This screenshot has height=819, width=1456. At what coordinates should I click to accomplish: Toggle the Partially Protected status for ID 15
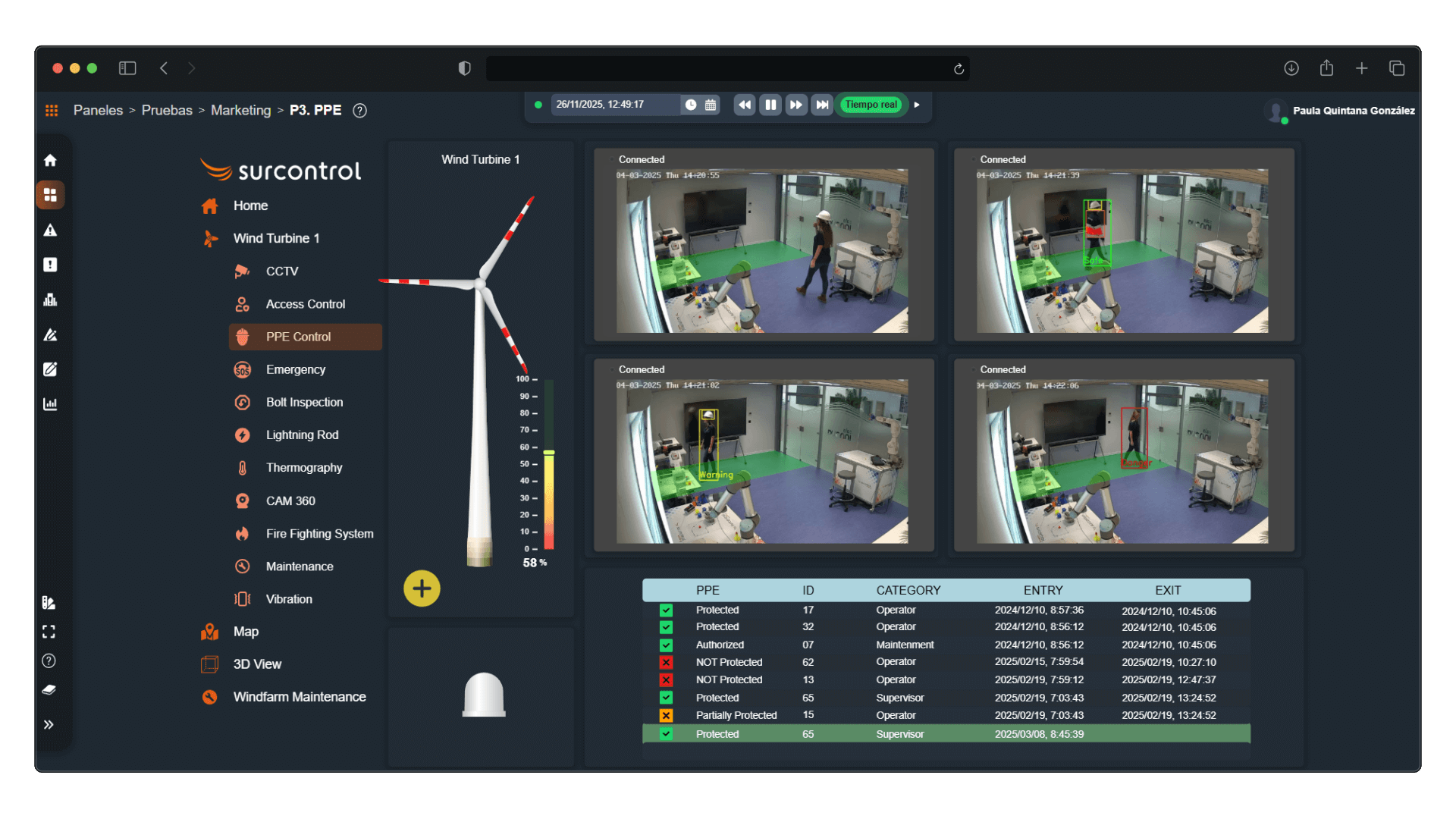pos(665,715)
